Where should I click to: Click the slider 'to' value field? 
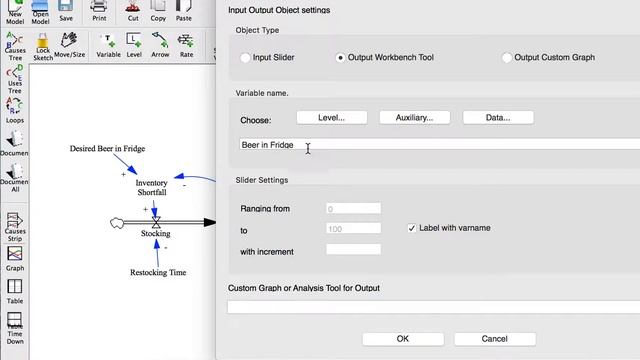(353, 229)
